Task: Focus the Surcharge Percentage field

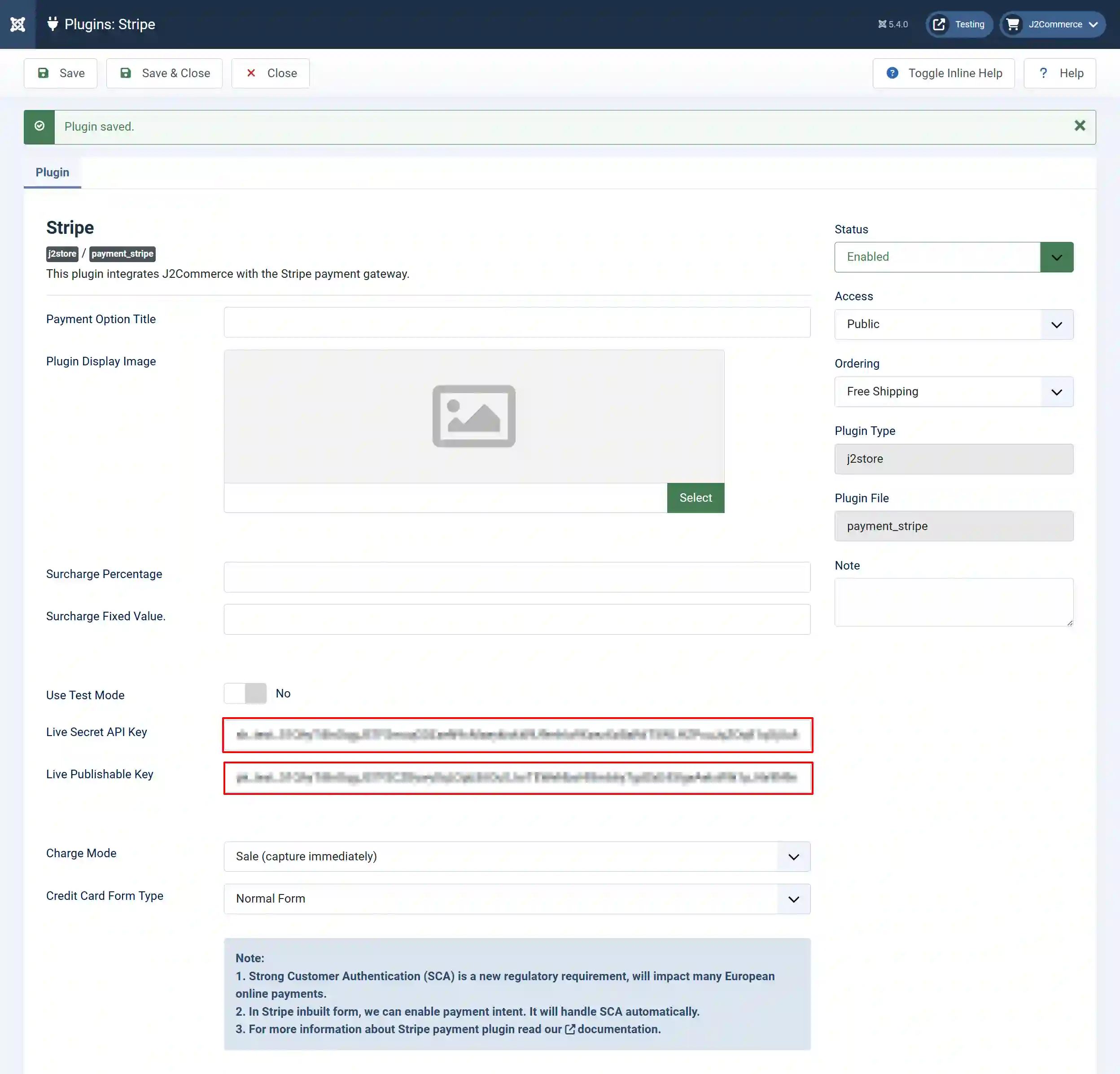Action: (516, 577)
